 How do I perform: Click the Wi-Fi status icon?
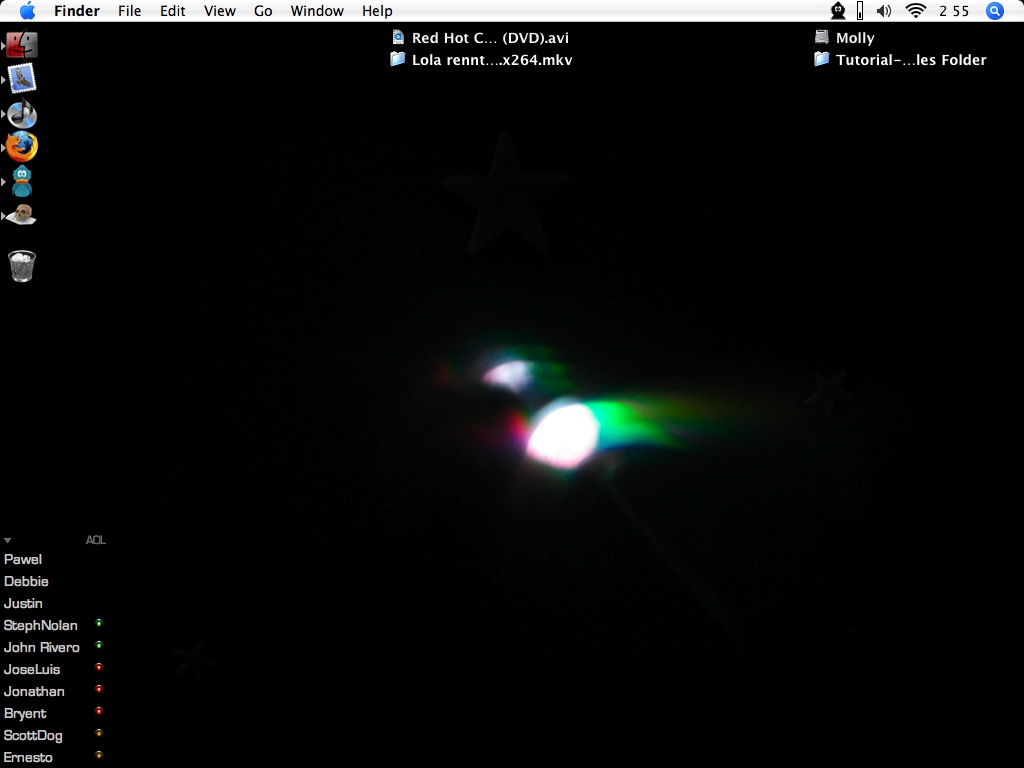pyautogui.click(x=916, y=10)
